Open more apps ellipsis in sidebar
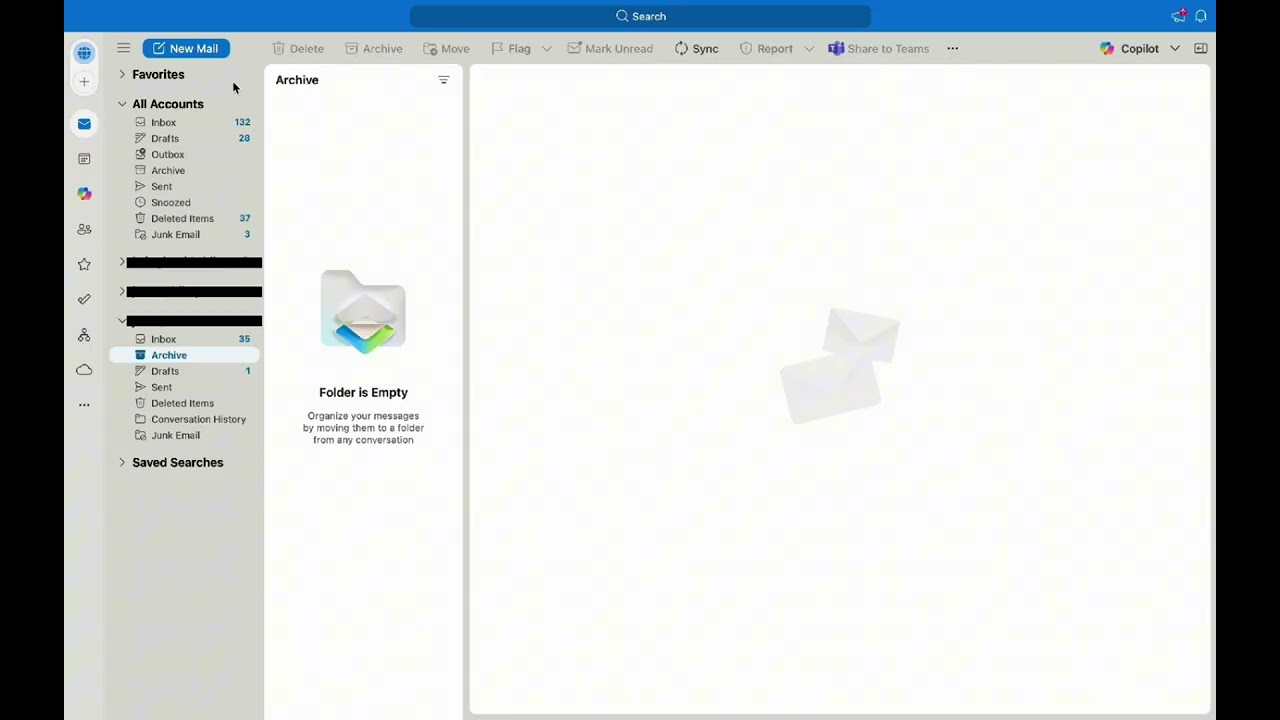This screenshot has height=720, width=1280. (x=84, y=405)
